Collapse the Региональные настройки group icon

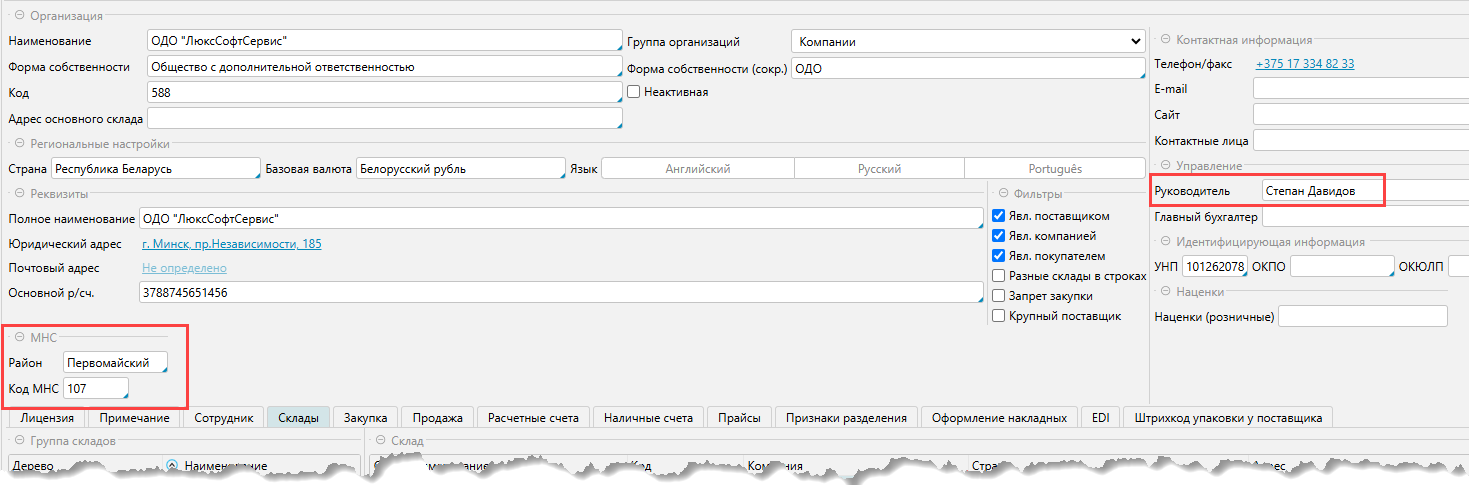pos(19,144)
